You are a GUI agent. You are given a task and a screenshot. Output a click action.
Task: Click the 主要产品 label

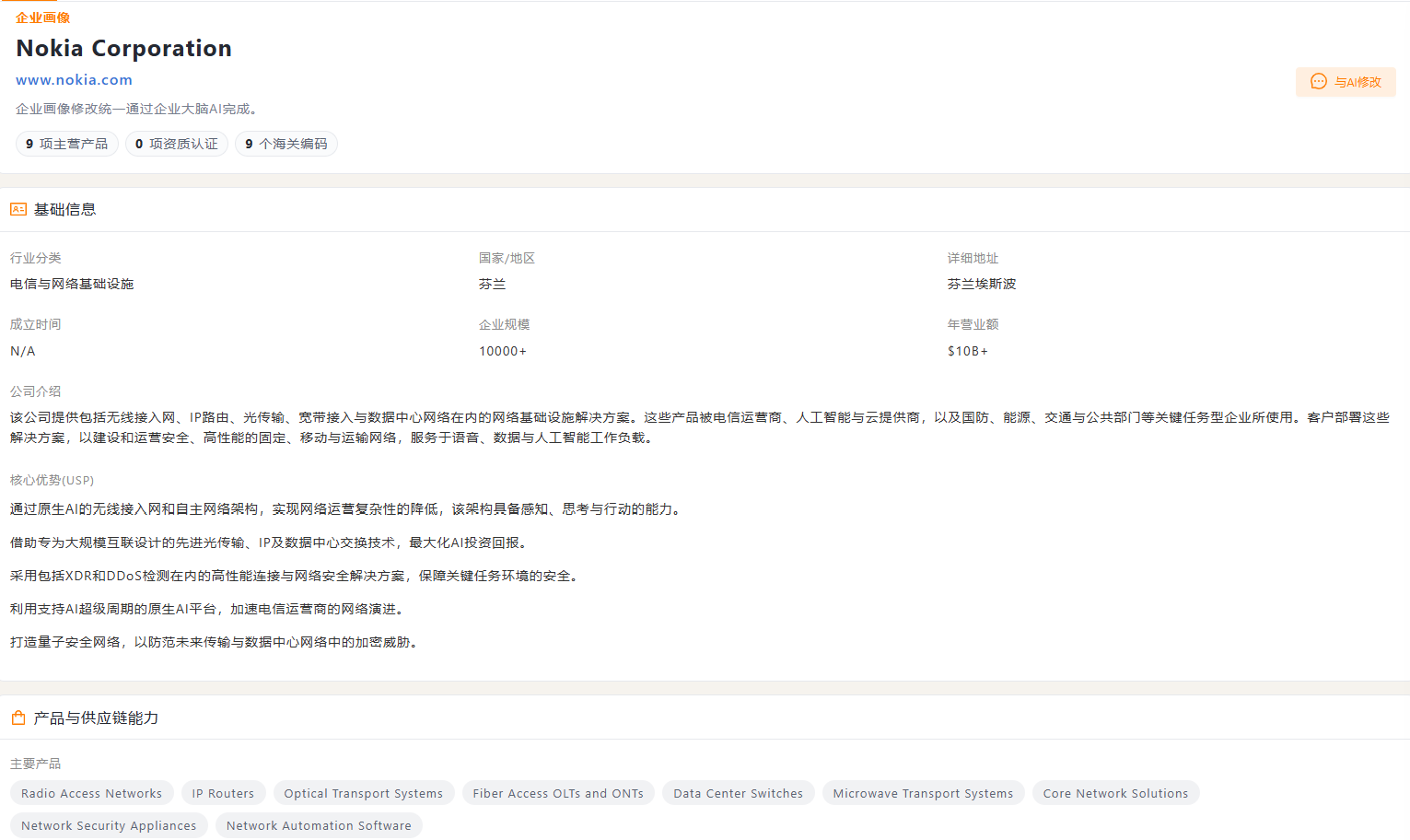35,764
